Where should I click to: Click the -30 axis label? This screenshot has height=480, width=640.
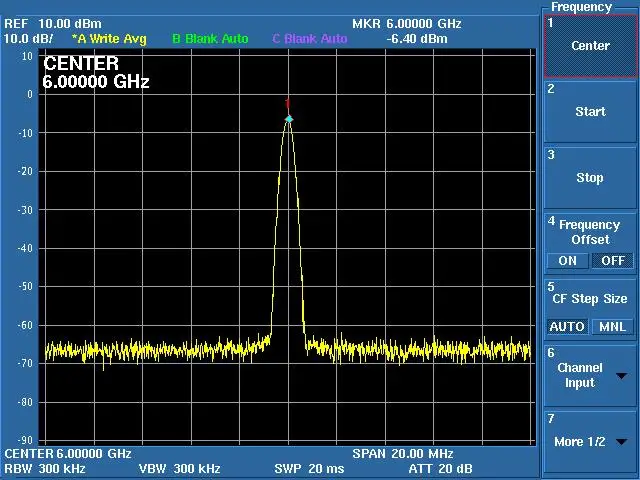25,210
